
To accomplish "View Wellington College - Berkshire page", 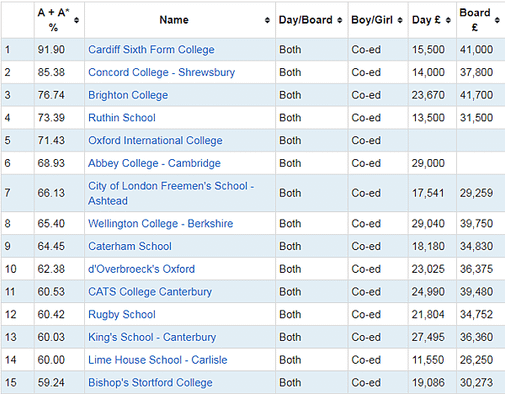I will 160,223.
